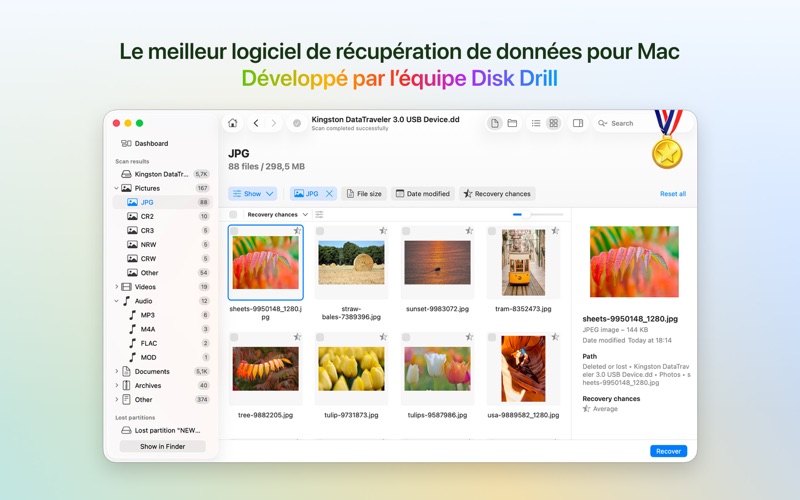
Task: Select the tram-8352473.jpg thumbnail image
Action: pyautogui.click(x=523, y=262)
